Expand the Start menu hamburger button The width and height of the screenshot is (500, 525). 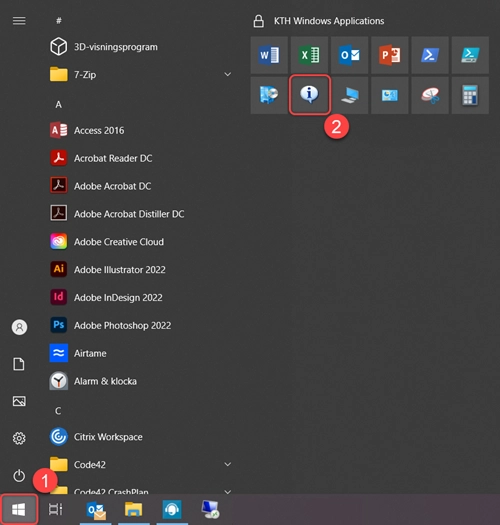tap(19, 21)
